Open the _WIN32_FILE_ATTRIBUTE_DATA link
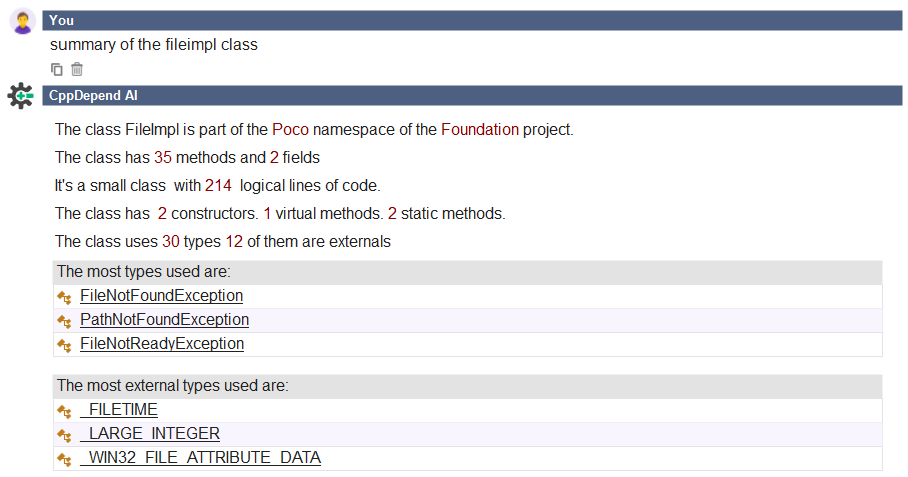 coord(200,458)
